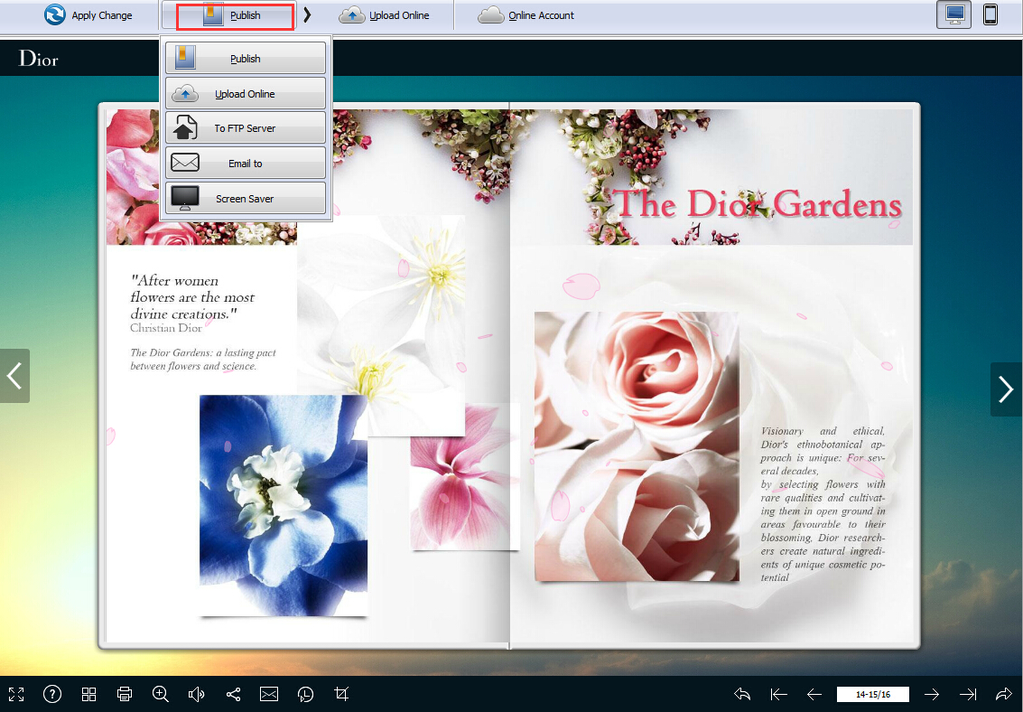Click Upload Online in the top toolbar
The image size is (1023, 712).
coord(384,15)
